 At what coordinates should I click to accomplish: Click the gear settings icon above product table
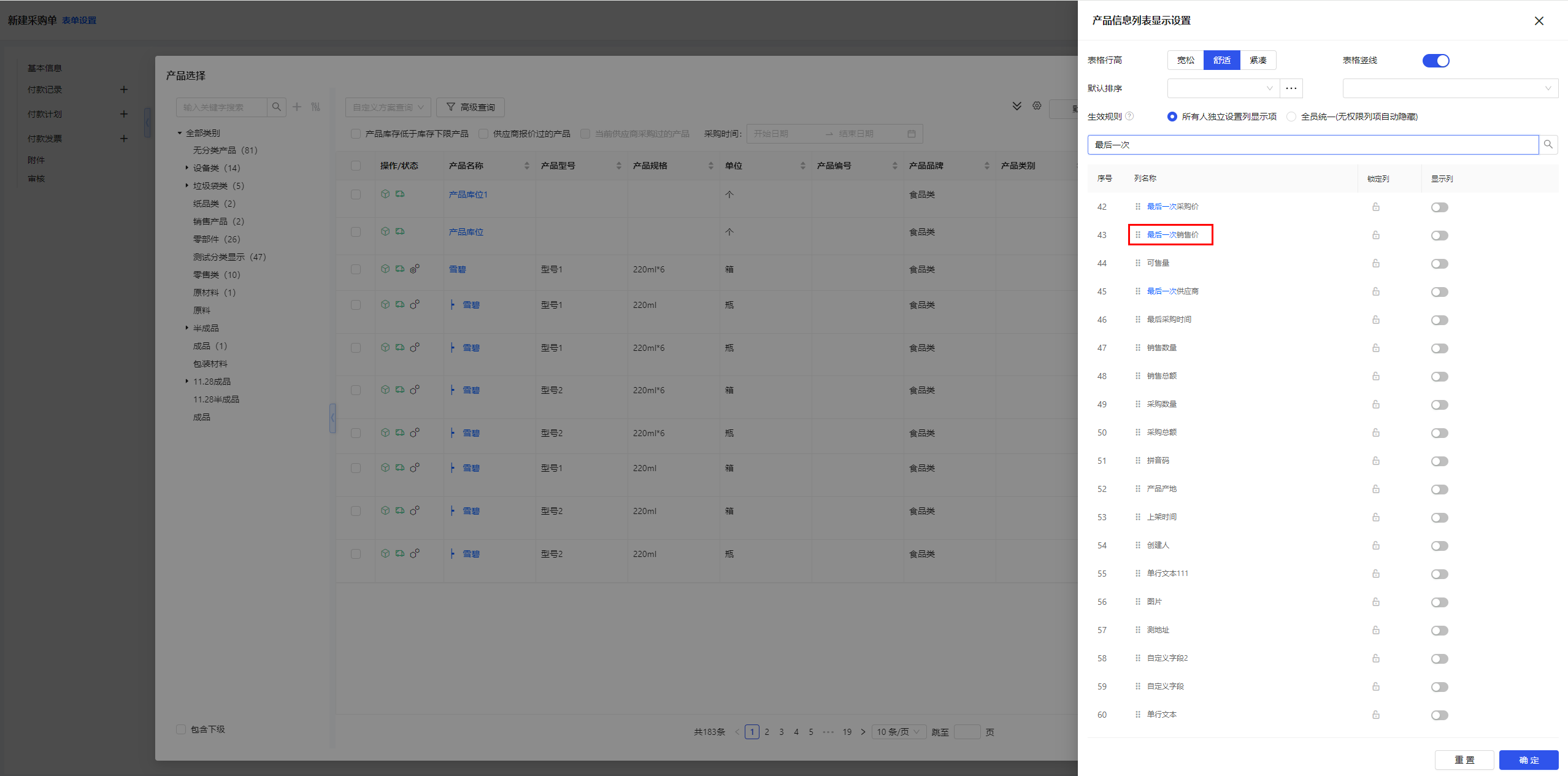pyautogui.click(x=1037, y=106)
